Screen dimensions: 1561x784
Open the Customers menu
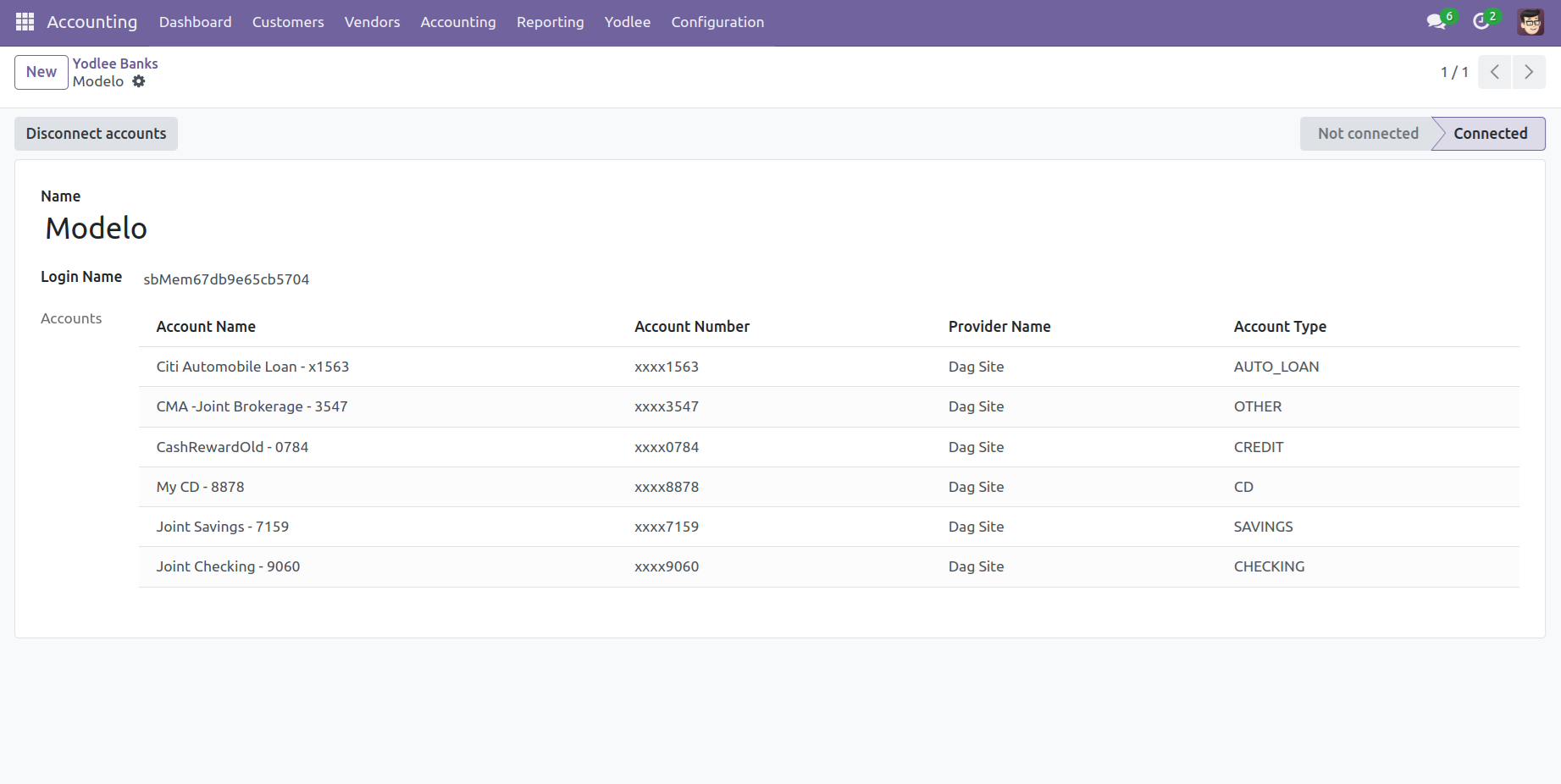[288, 22]
